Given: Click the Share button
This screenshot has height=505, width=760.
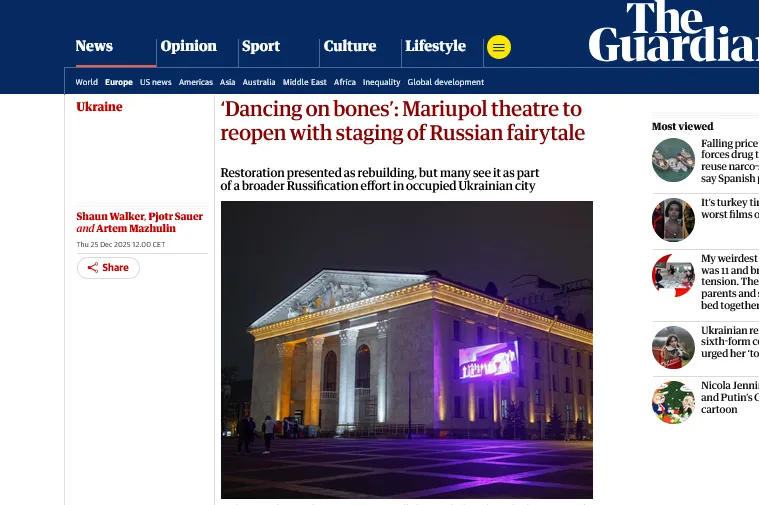Looking at the screenshot, I should pyautogui.click(x=108, y=268).
